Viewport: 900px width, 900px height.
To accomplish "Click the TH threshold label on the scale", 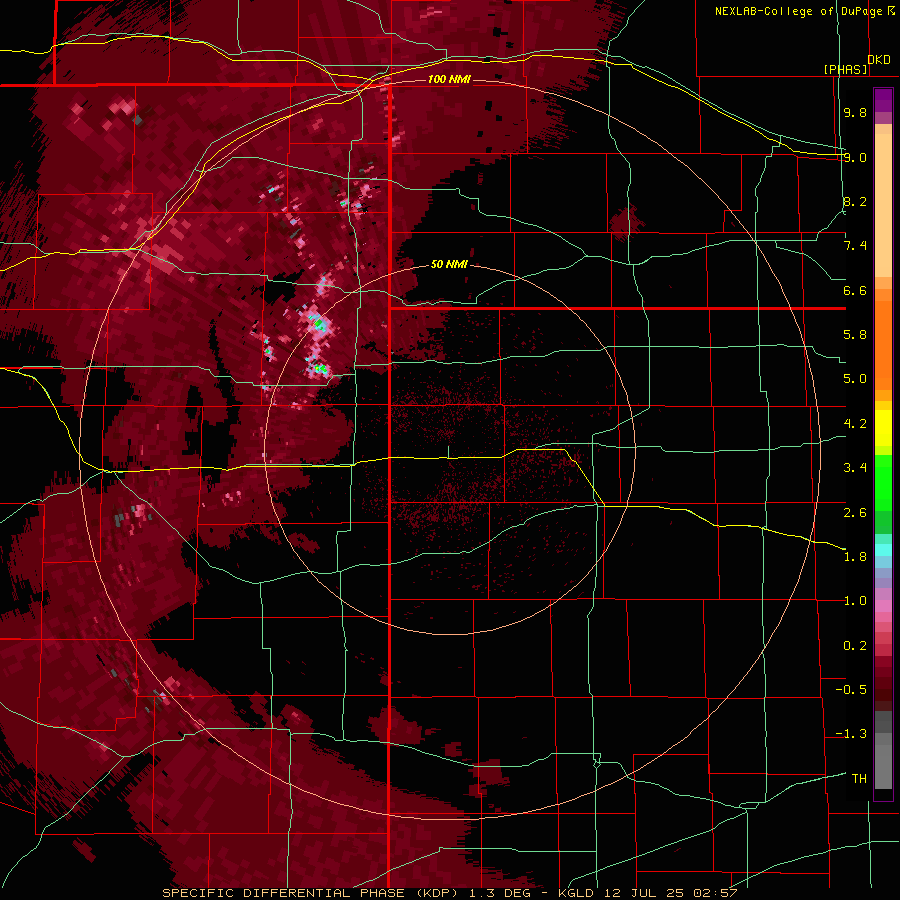I will (859, 779).
